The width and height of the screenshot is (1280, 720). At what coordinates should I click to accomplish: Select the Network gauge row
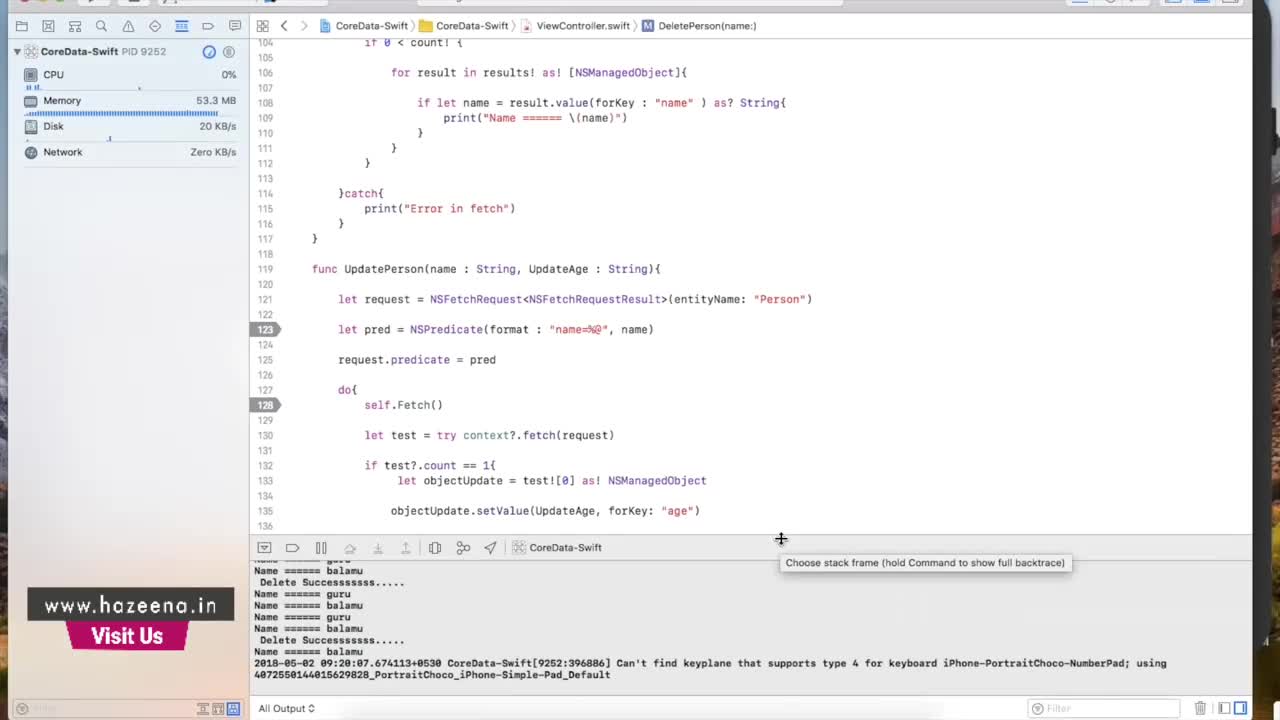(130, 152)
